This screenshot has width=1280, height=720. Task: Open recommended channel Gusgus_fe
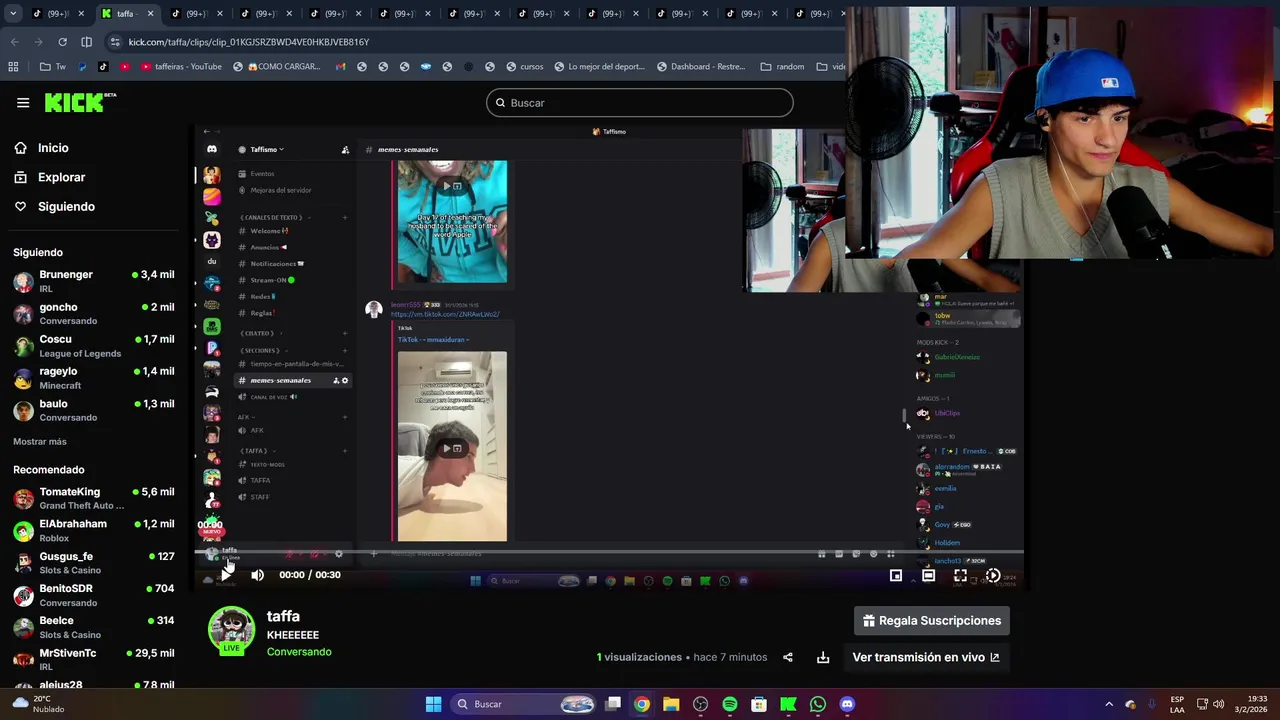click(x=94, y=563)
